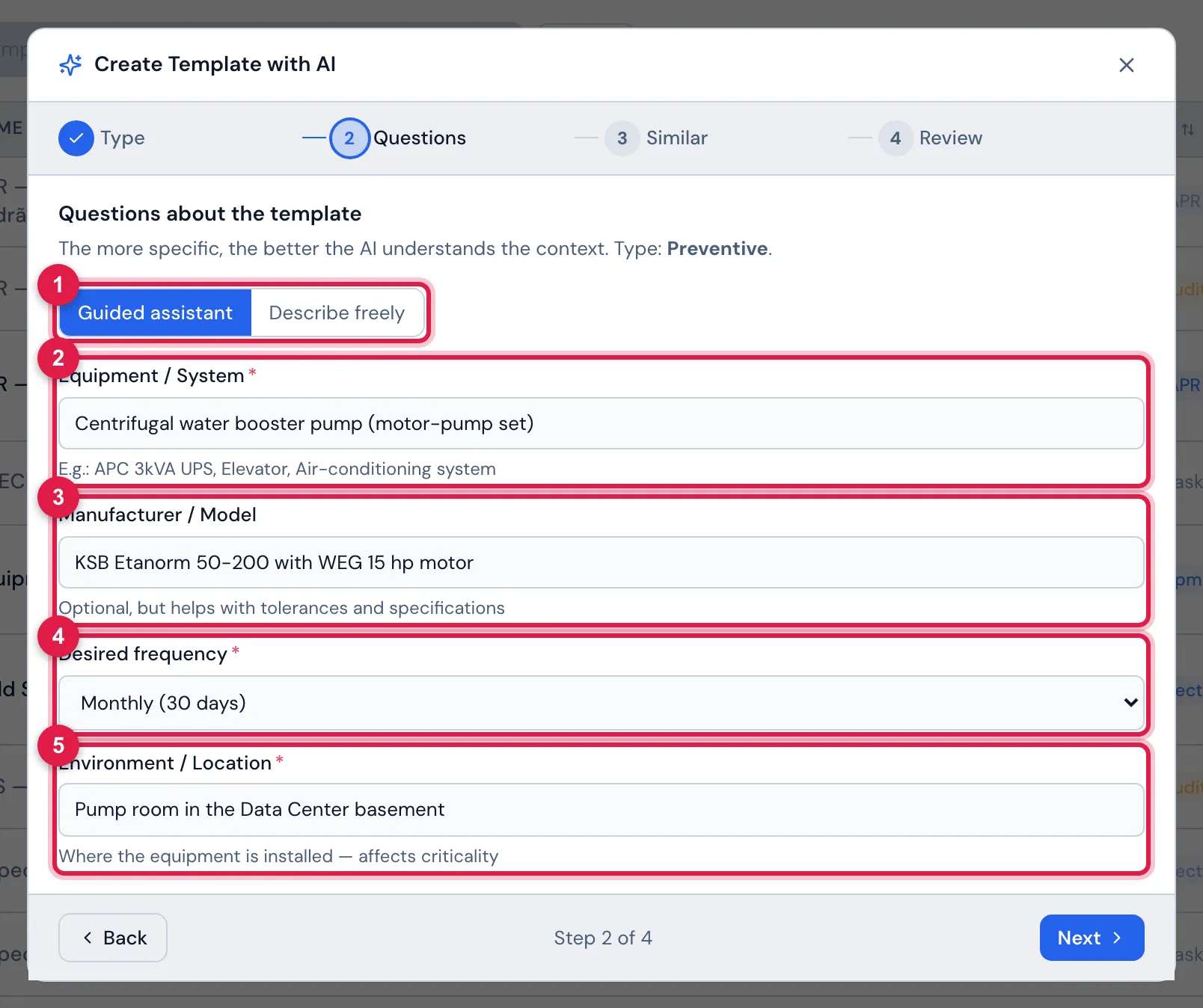
Task: Open the Desired frequency dropdown
Action: point(601,703)
